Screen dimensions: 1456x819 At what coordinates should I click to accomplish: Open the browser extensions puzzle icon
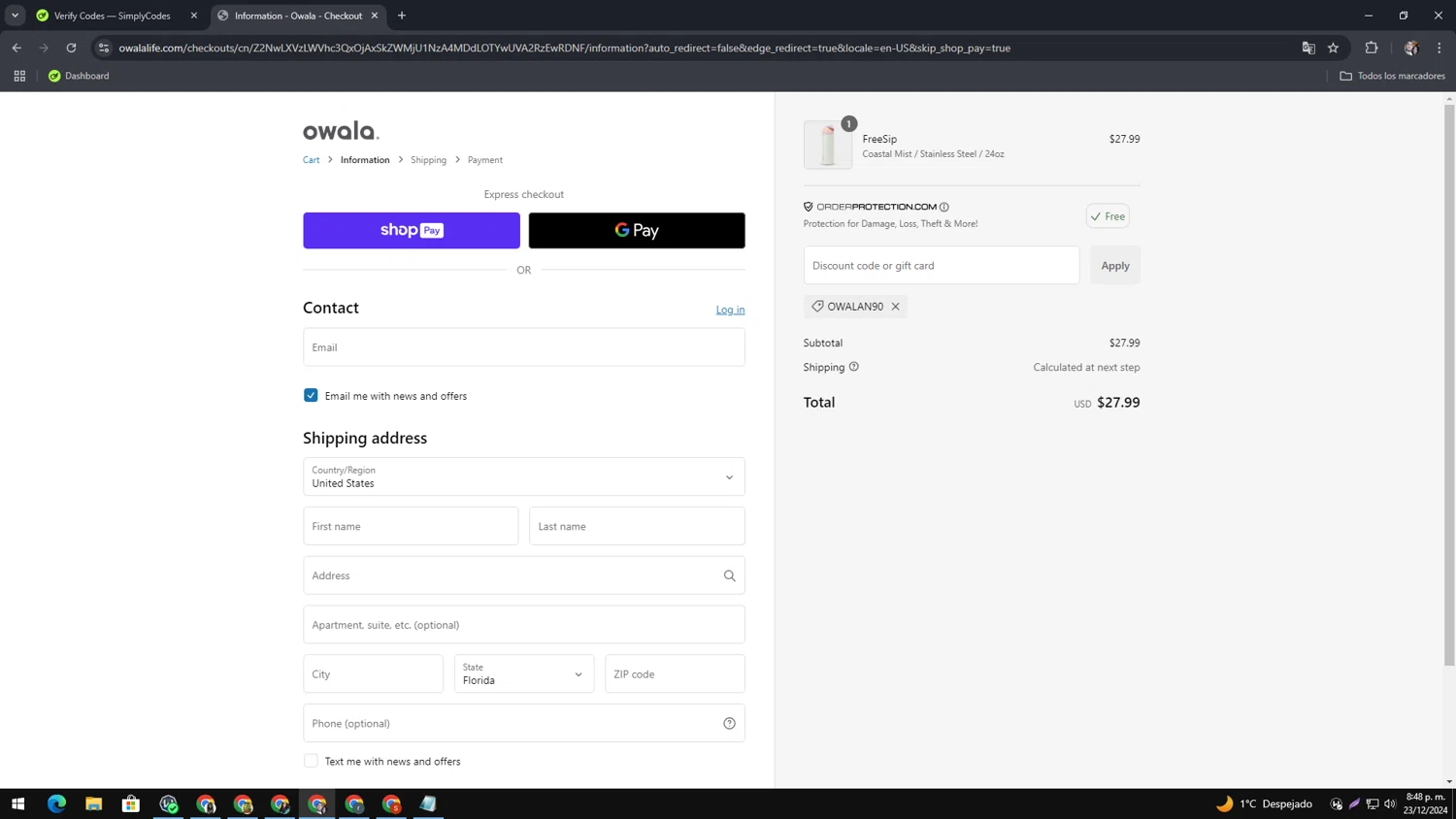pos(1371,48)
